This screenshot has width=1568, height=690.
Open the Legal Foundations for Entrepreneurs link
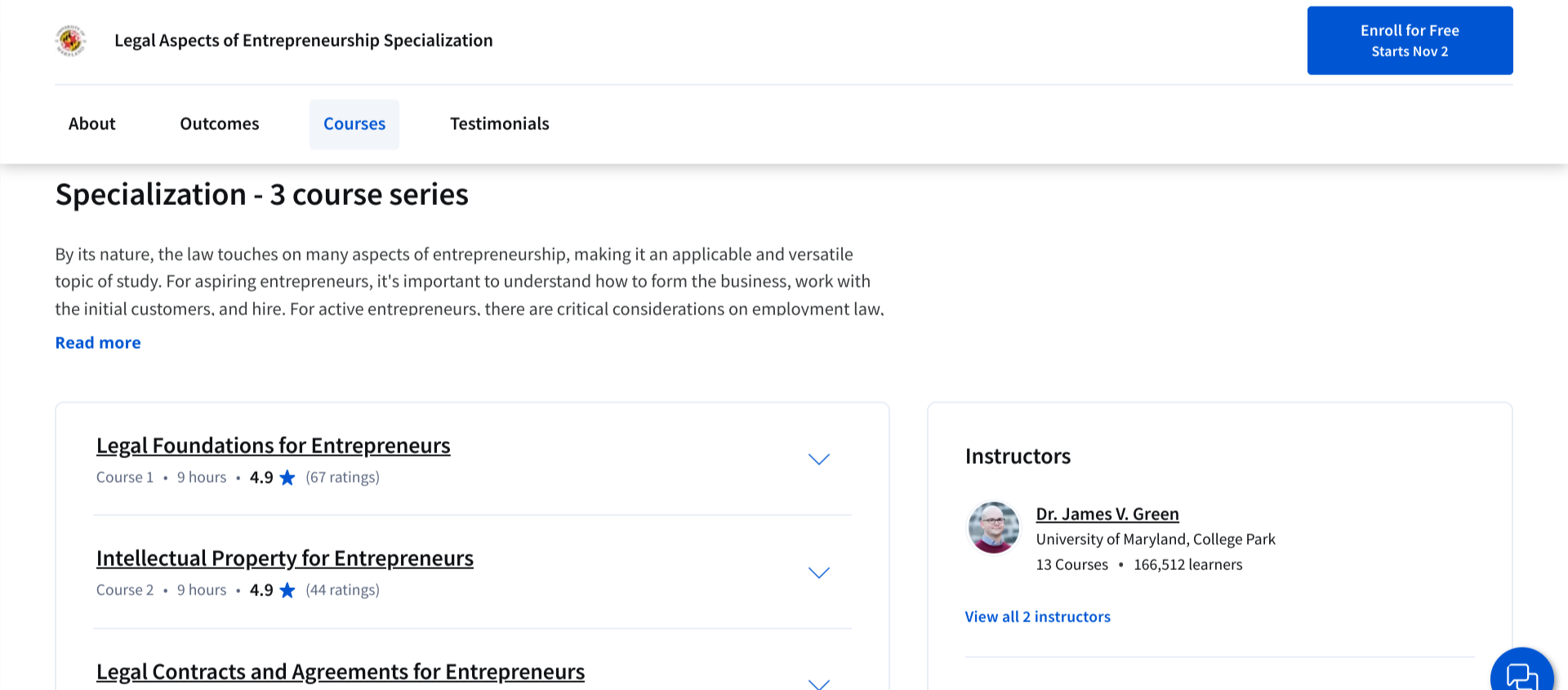pyautogui.click(x=274, y=446)
